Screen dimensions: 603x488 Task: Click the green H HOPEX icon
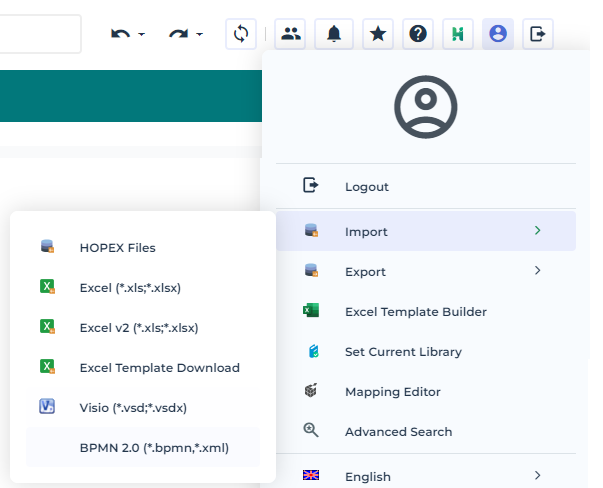(x=458, y=34)
